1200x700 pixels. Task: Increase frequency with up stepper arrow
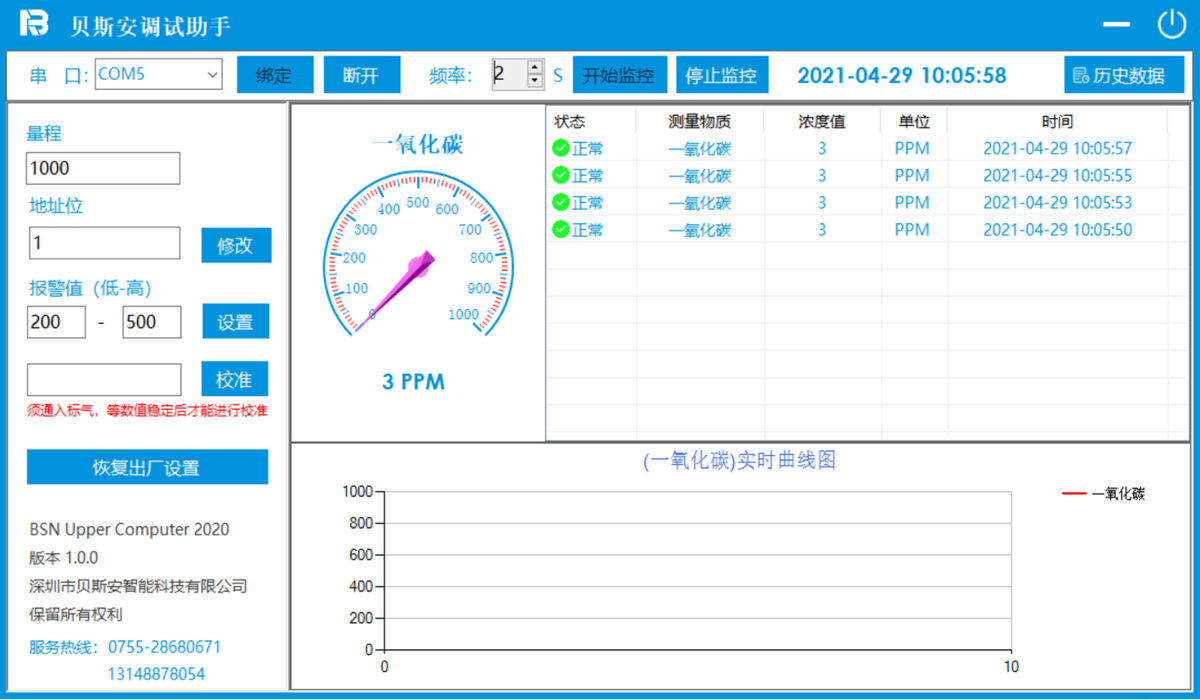(x=535, y=67)
